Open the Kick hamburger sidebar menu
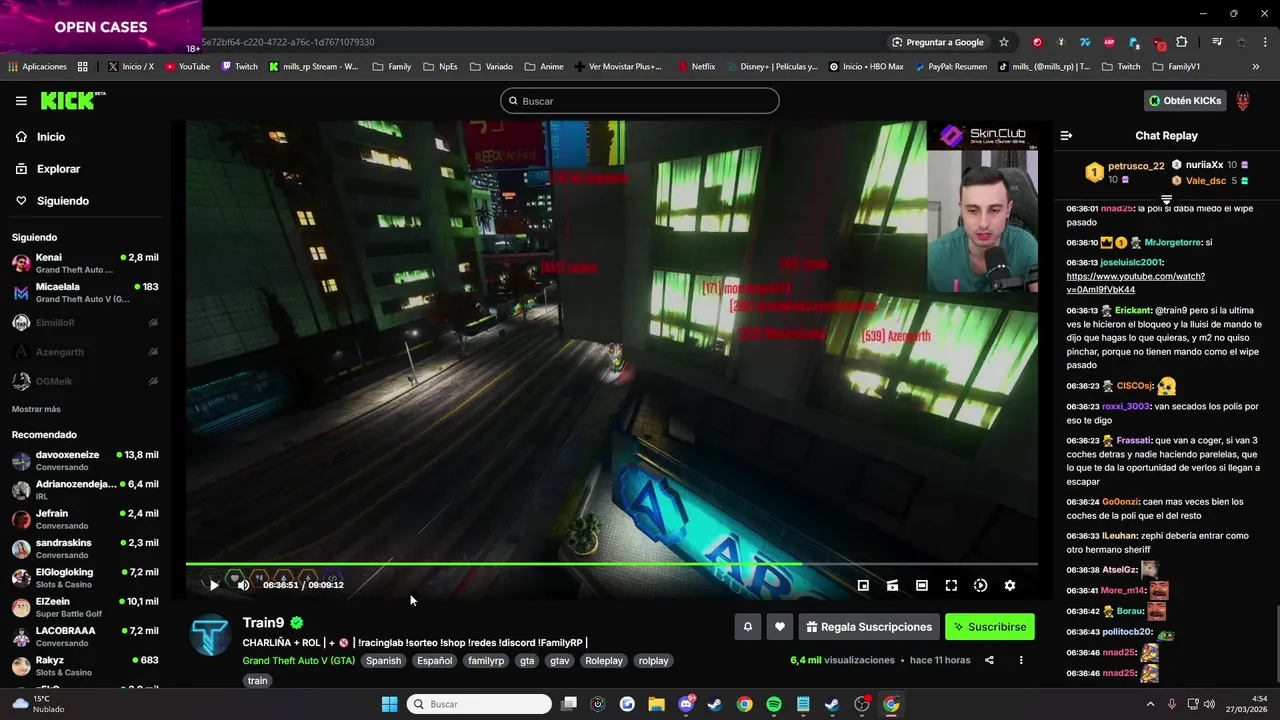Viewport: 1280px width, 720px height. click(21, 101)
